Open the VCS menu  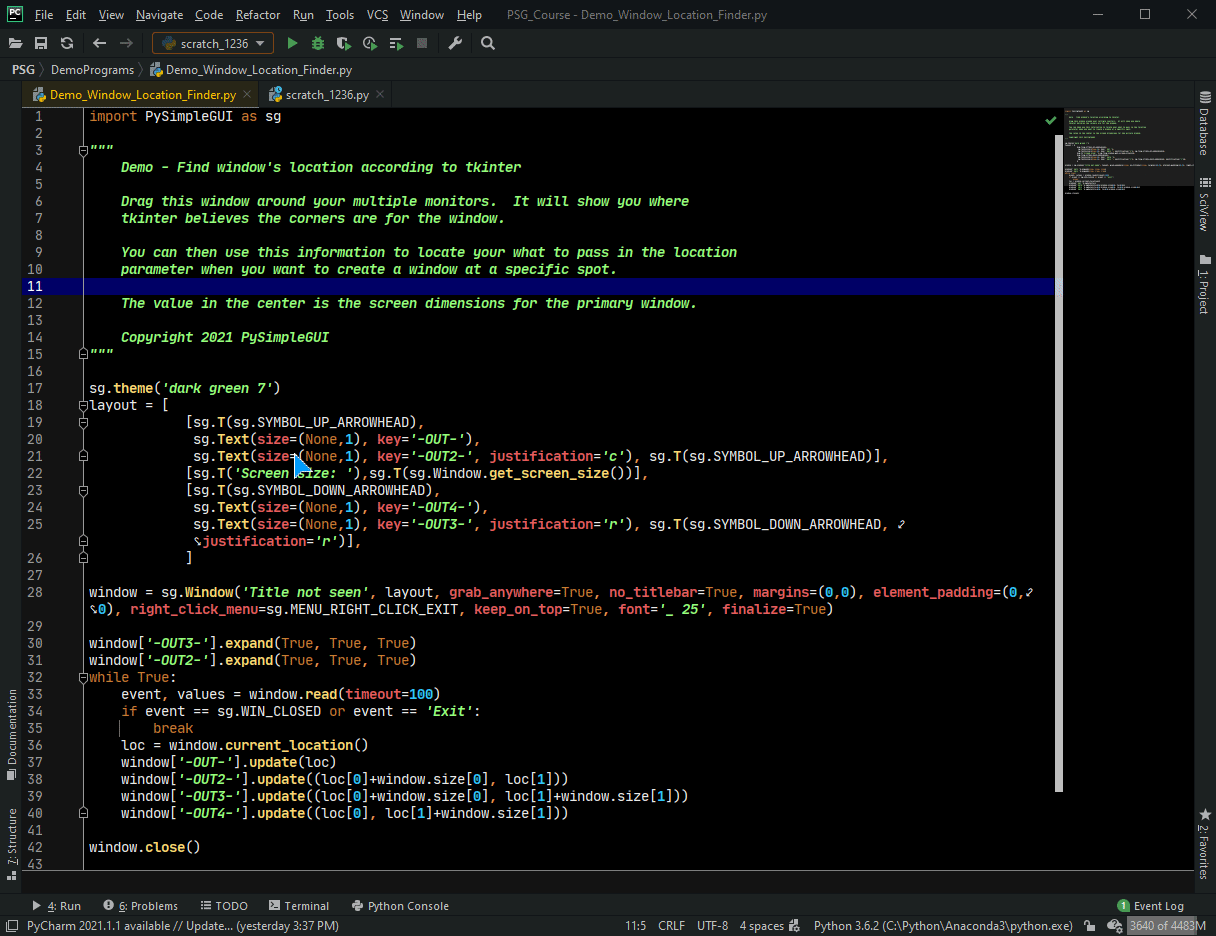point(377,15)
